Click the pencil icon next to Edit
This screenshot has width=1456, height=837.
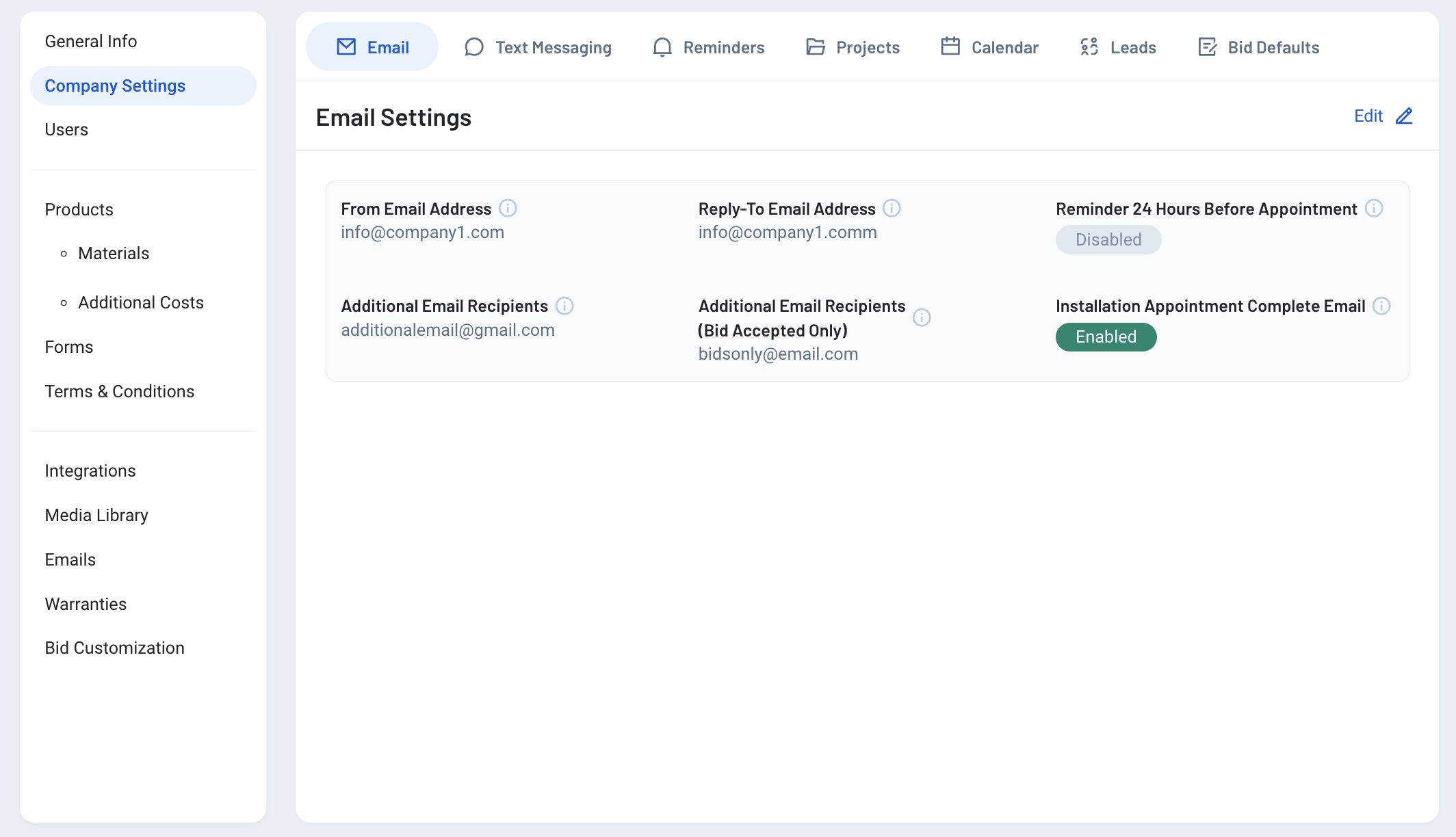[x=1404, y=116]
